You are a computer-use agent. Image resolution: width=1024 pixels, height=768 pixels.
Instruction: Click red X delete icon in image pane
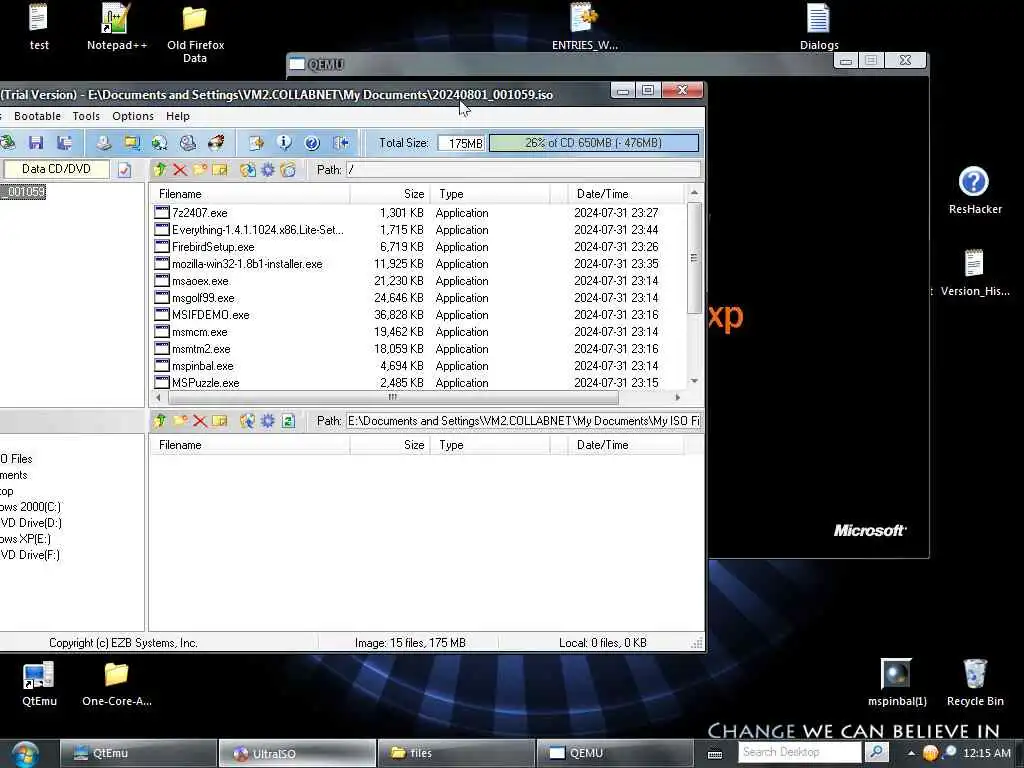point(180,170)
